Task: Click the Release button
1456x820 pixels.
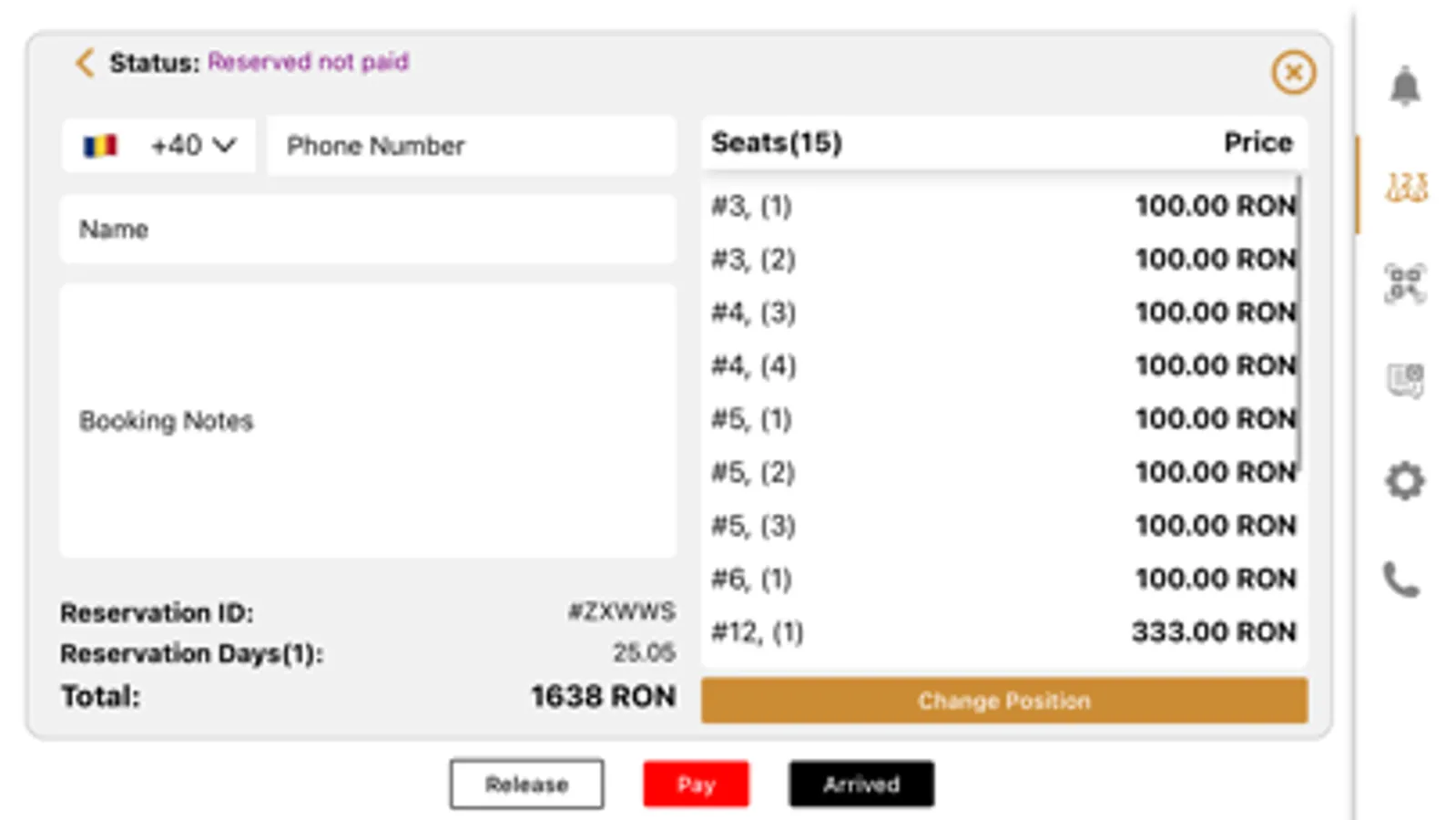Action: pyautogui.click(x=526, y=784)
